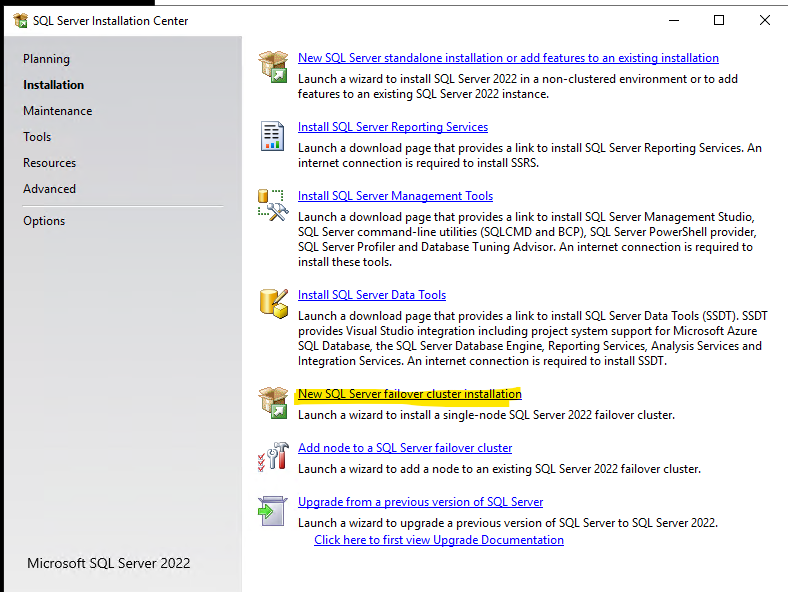Image resolution: width=788 pixels, height=592 pixels.
Task: Click the Add node tools icon
Action: click(x=273, y=457)
